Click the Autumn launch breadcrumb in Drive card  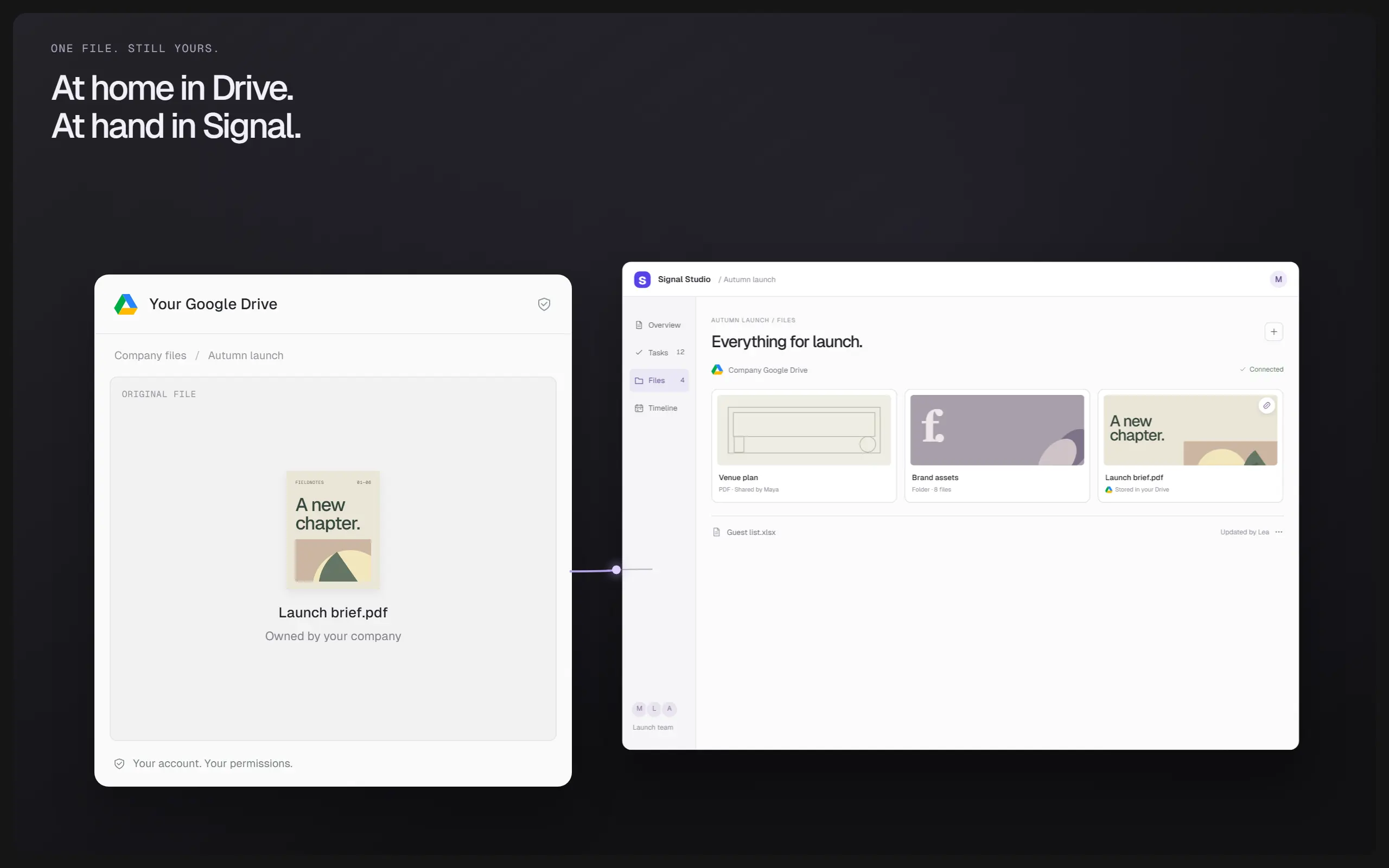tap(246, 355)
